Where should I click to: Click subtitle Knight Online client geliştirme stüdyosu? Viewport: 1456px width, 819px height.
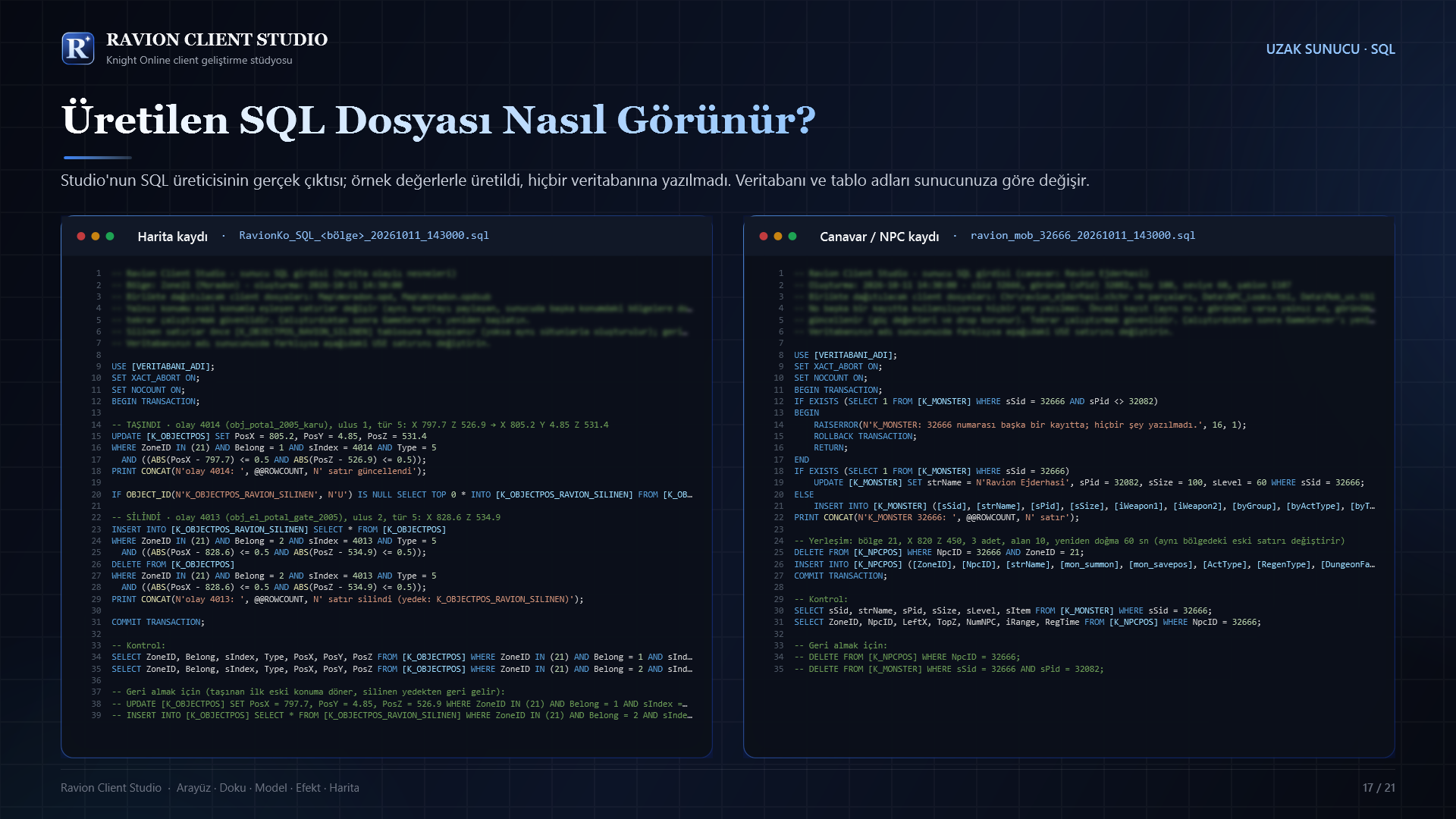[x=199, y=61]
